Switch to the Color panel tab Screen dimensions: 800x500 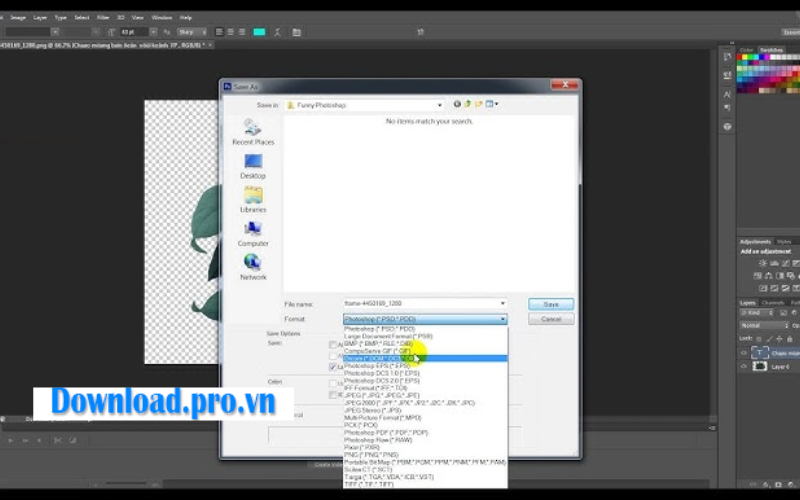click(x=746, y=50)
